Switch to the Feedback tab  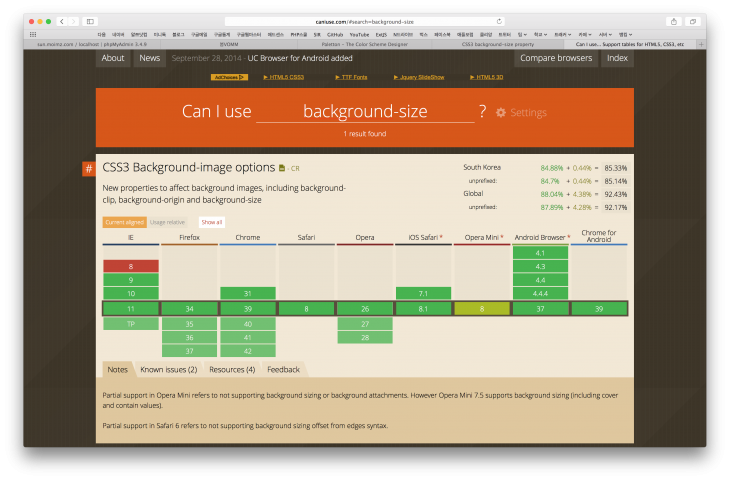(283, 369)
